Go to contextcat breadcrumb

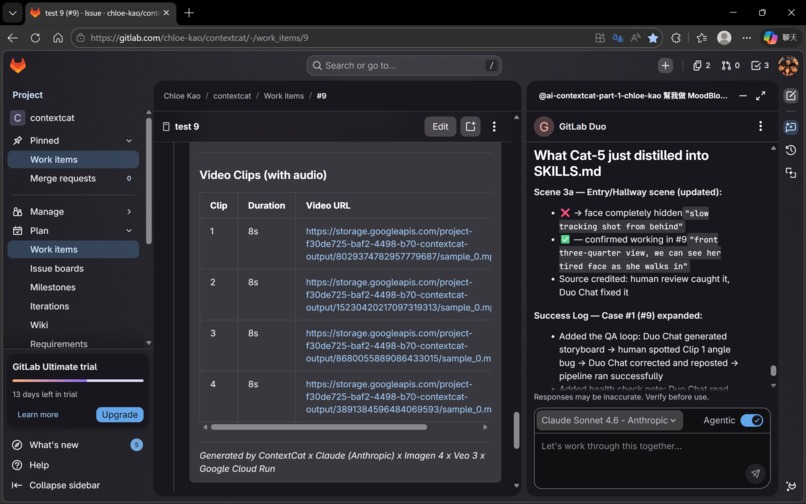point(232,96)
